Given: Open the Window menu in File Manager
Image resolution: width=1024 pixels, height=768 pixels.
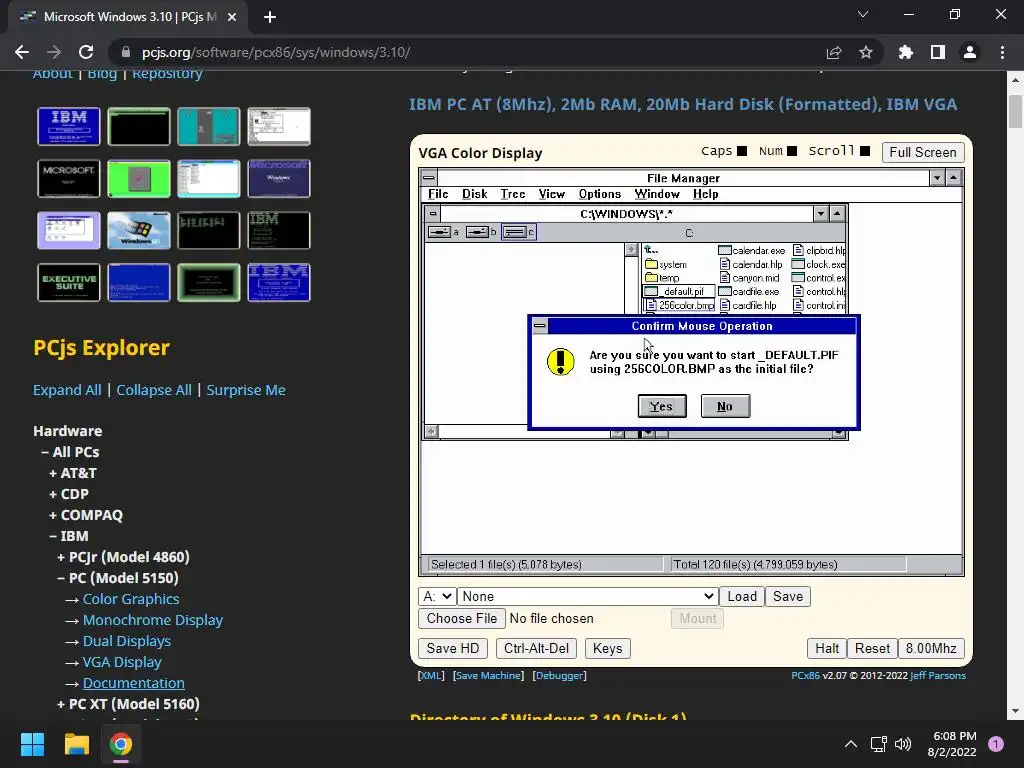Looking at the screenshot, I should tap(657, 194).
